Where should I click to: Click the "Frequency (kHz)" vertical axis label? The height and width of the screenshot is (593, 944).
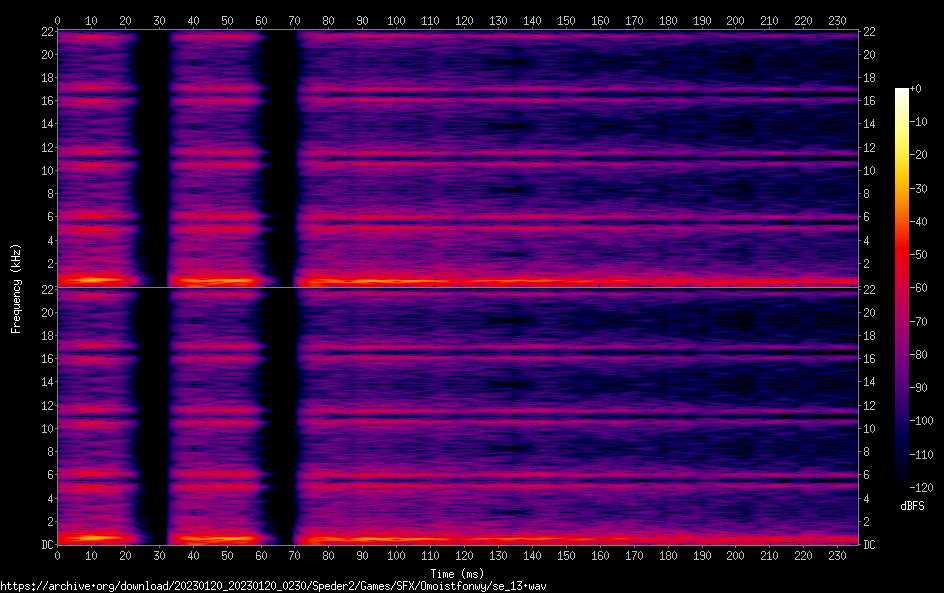pyautogui.click(x=16, y=287)
